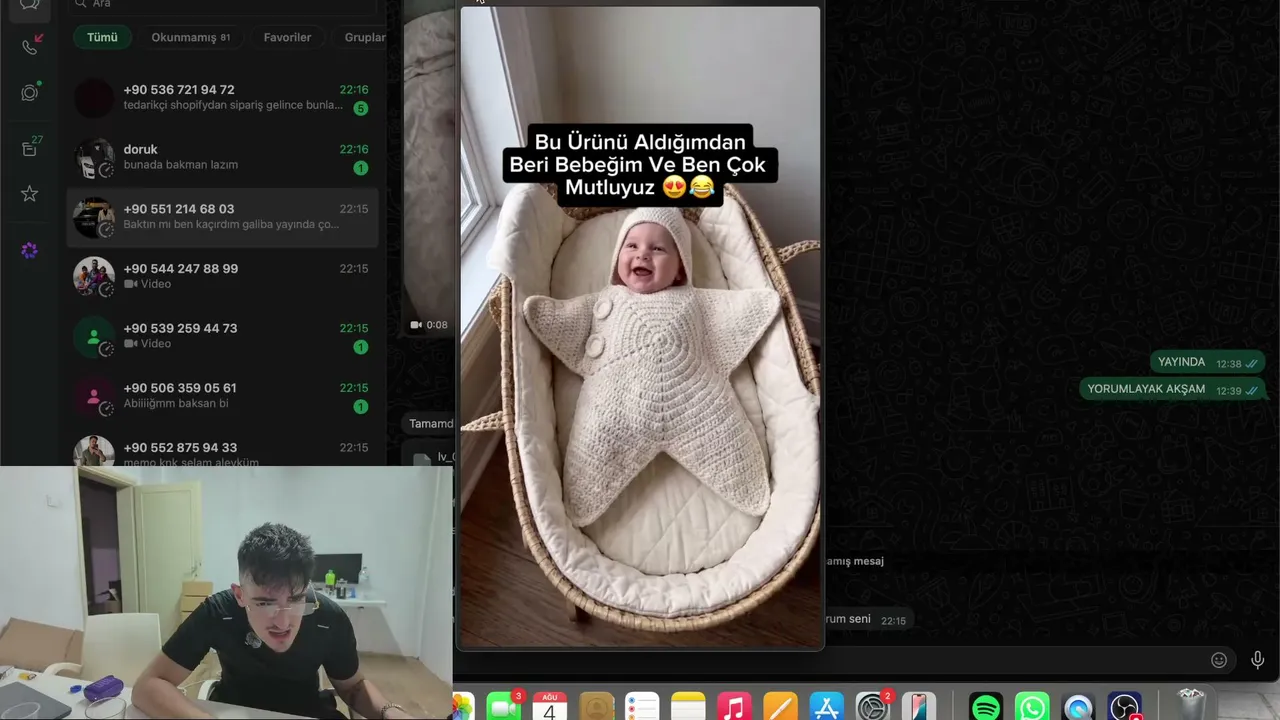Open Archived chats with 27 badge
The image size is (1280, 720).
30,148
